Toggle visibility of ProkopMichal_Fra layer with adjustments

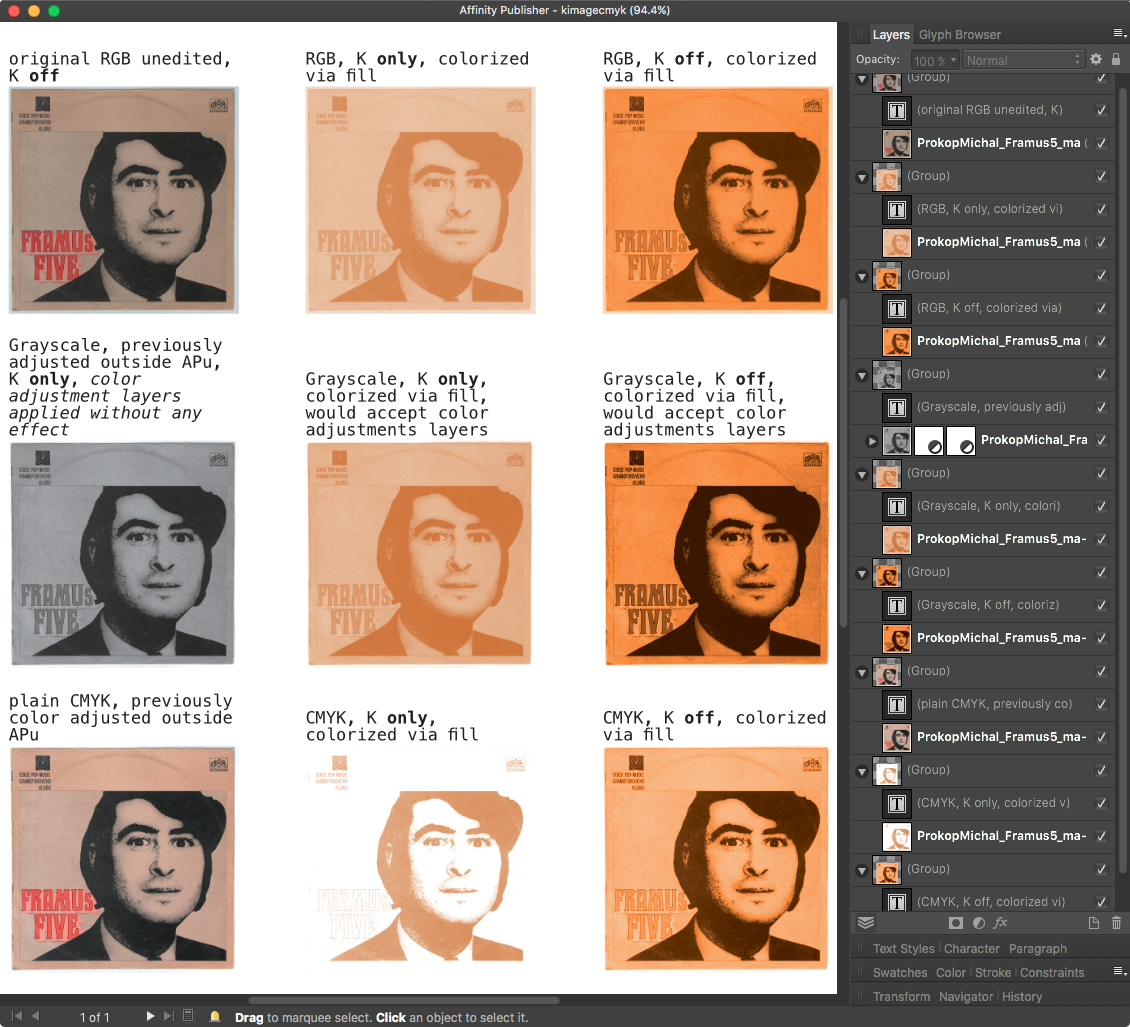[x=1101, y=440]
